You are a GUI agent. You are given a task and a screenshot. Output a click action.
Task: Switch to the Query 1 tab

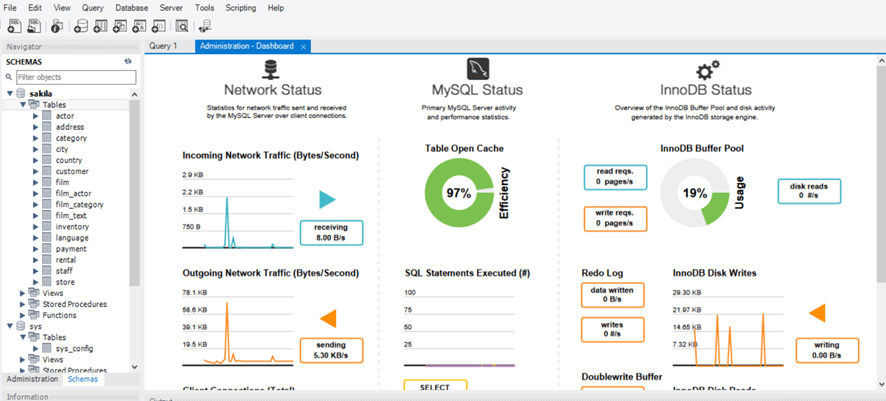(x=163, y=46)
